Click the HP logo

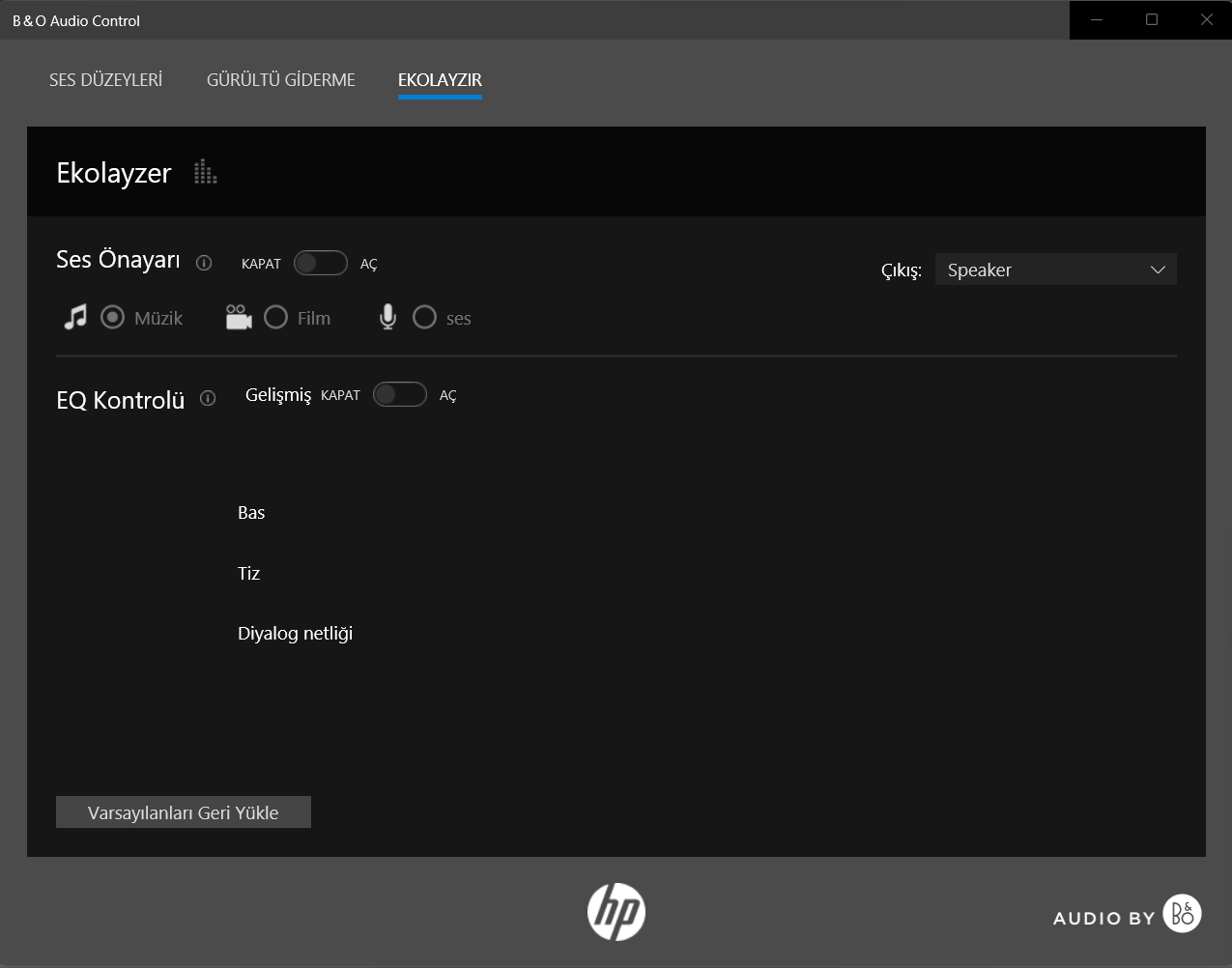click(616, 912)
